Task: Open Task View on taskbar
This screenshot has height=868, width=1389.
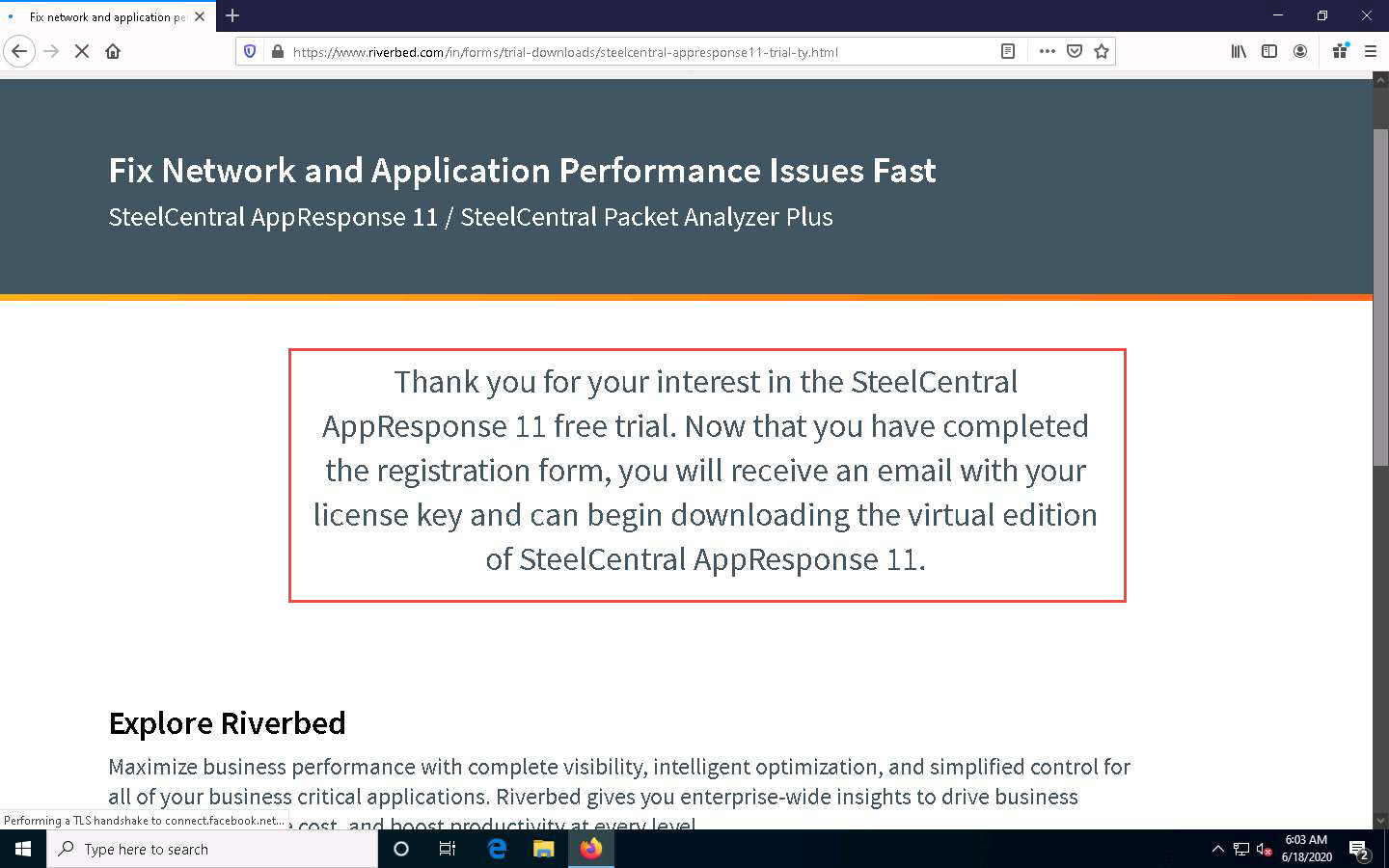Action: click(448, 849)
